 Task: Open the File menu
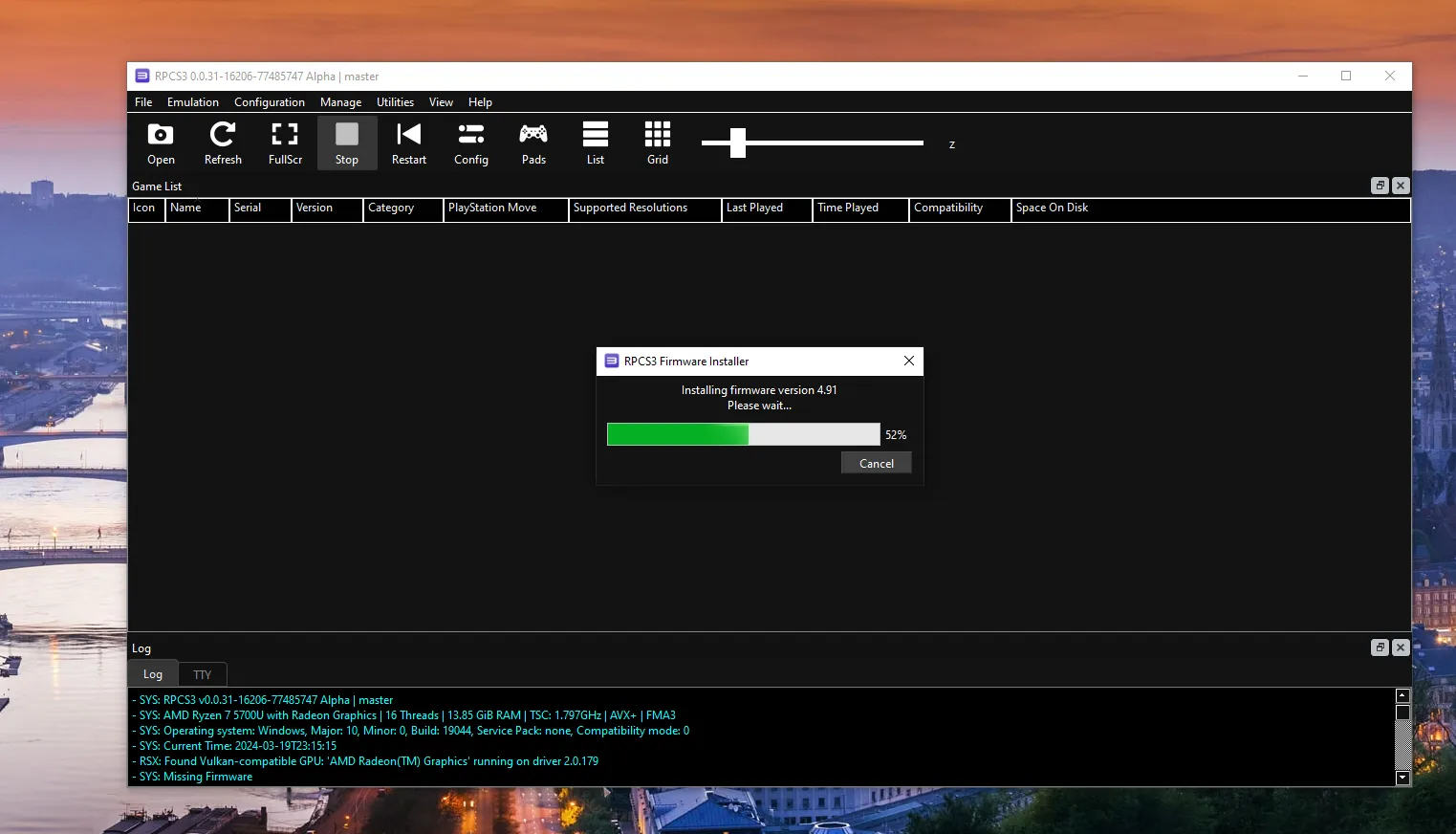(x=143, y=102)
